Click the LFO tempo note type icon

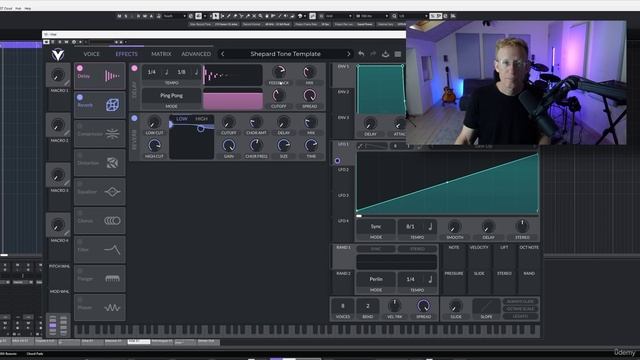click(430, 227)
